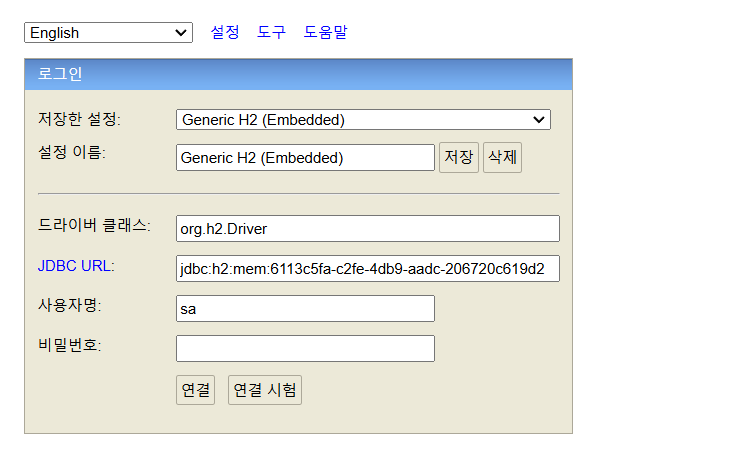
Task: Click the 연결 시험 test connection button
Action: (265, 390)
